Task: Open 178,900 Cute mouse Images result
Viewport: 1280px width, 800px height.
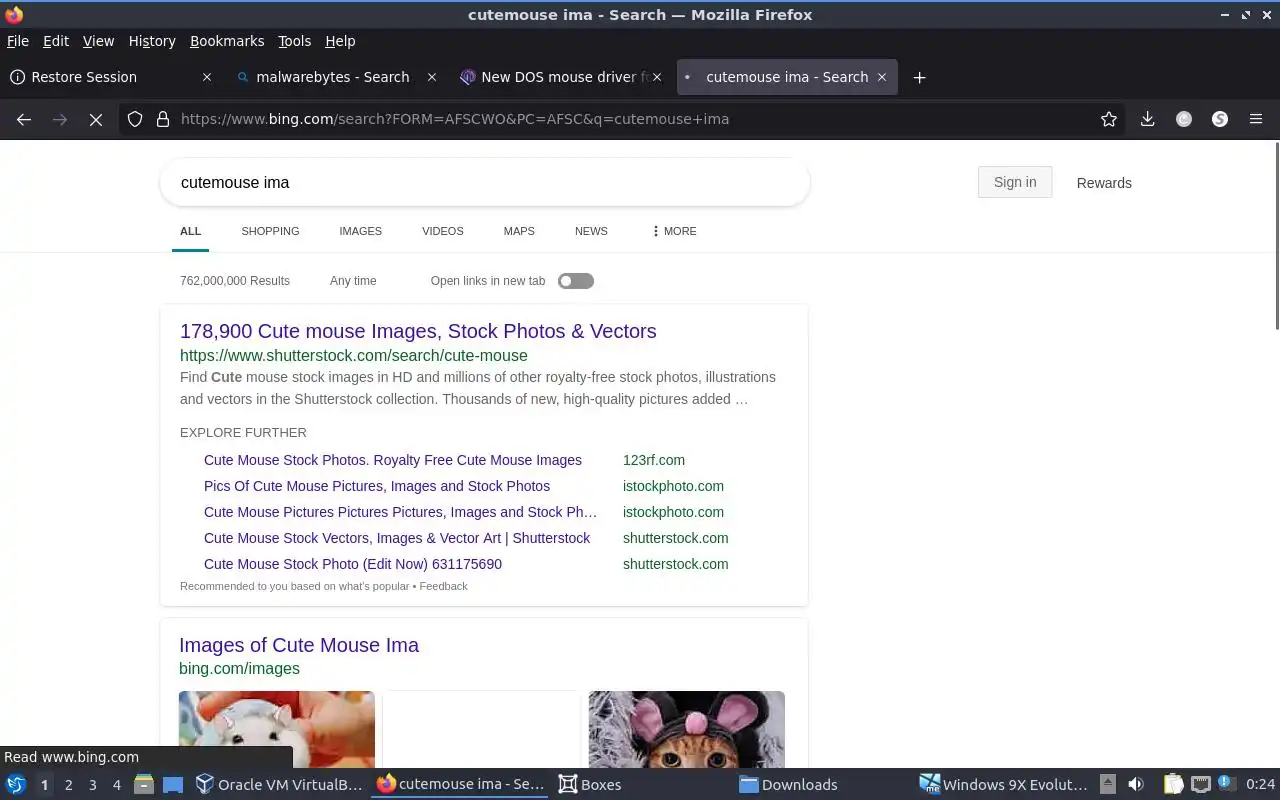Action: (418, 331)
